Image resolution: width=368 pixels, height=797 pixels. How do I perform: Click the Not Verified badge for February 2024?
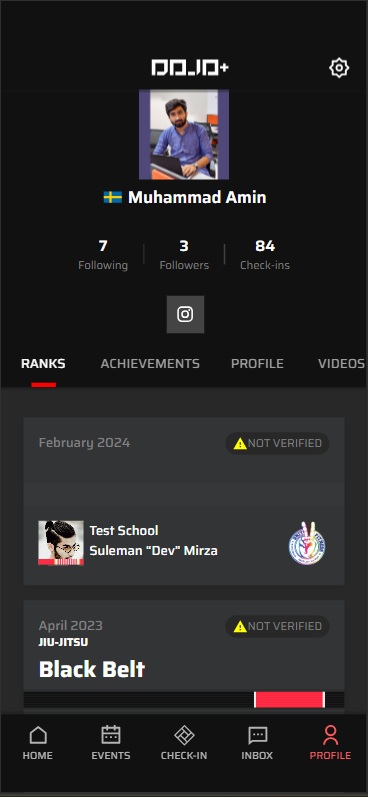[278, 443]
